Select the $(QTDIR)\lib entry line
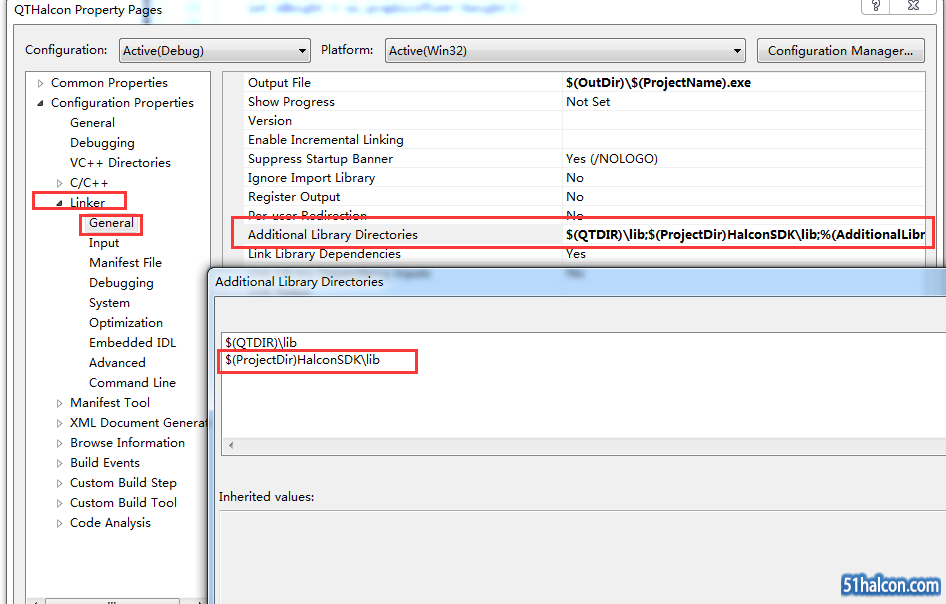946x604 pixels. click(261, 343)
